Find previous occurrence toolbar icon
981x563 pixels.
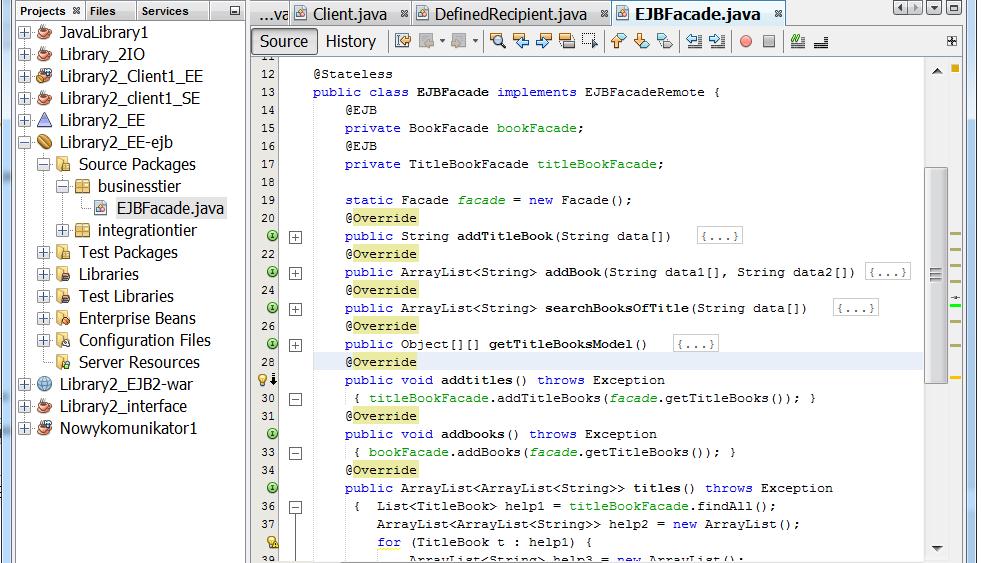coord(521,41)
